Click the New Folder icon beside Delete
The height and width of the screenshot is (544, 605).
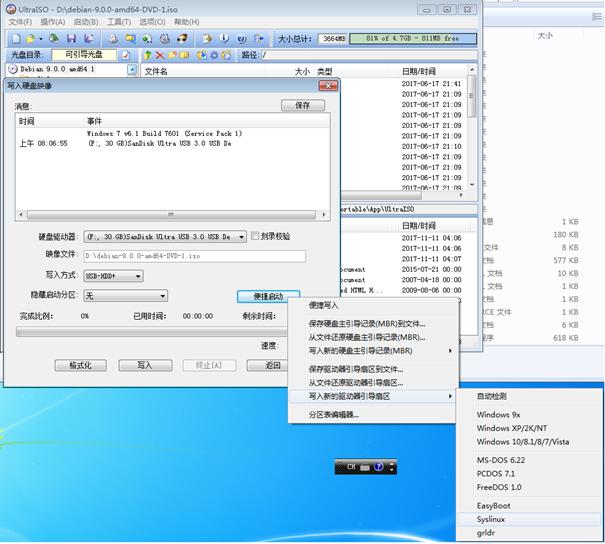click(x=172, y=55)
